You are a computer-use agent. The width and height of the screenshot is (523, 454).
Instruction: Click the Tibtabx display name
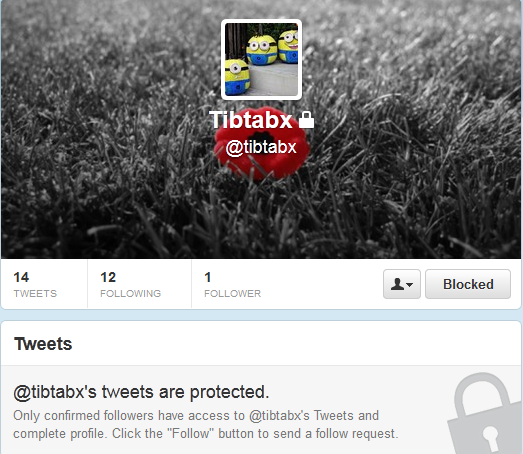250,120
